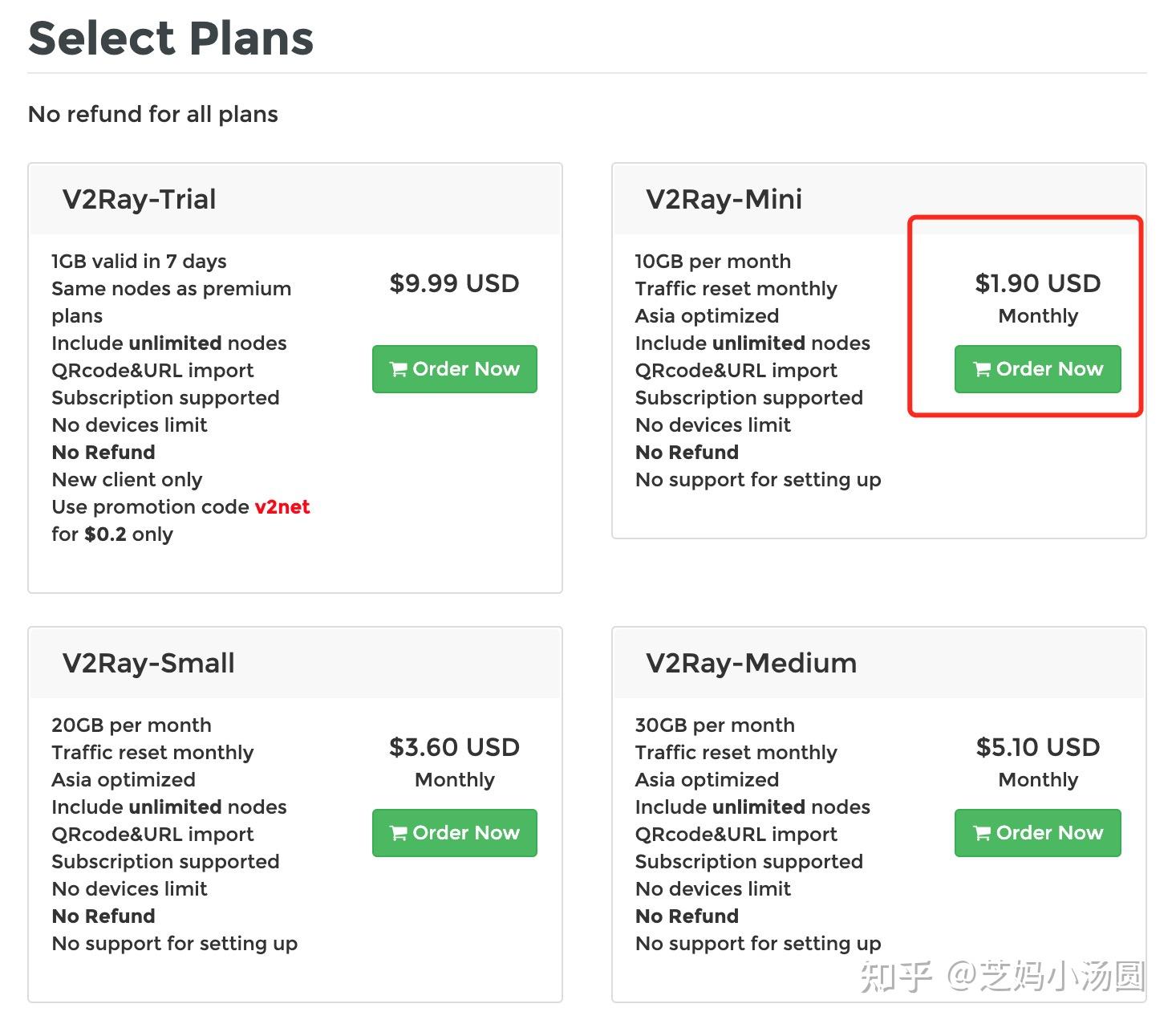
Task: Click the $9.99 USD price
Action: click(454, 283)
